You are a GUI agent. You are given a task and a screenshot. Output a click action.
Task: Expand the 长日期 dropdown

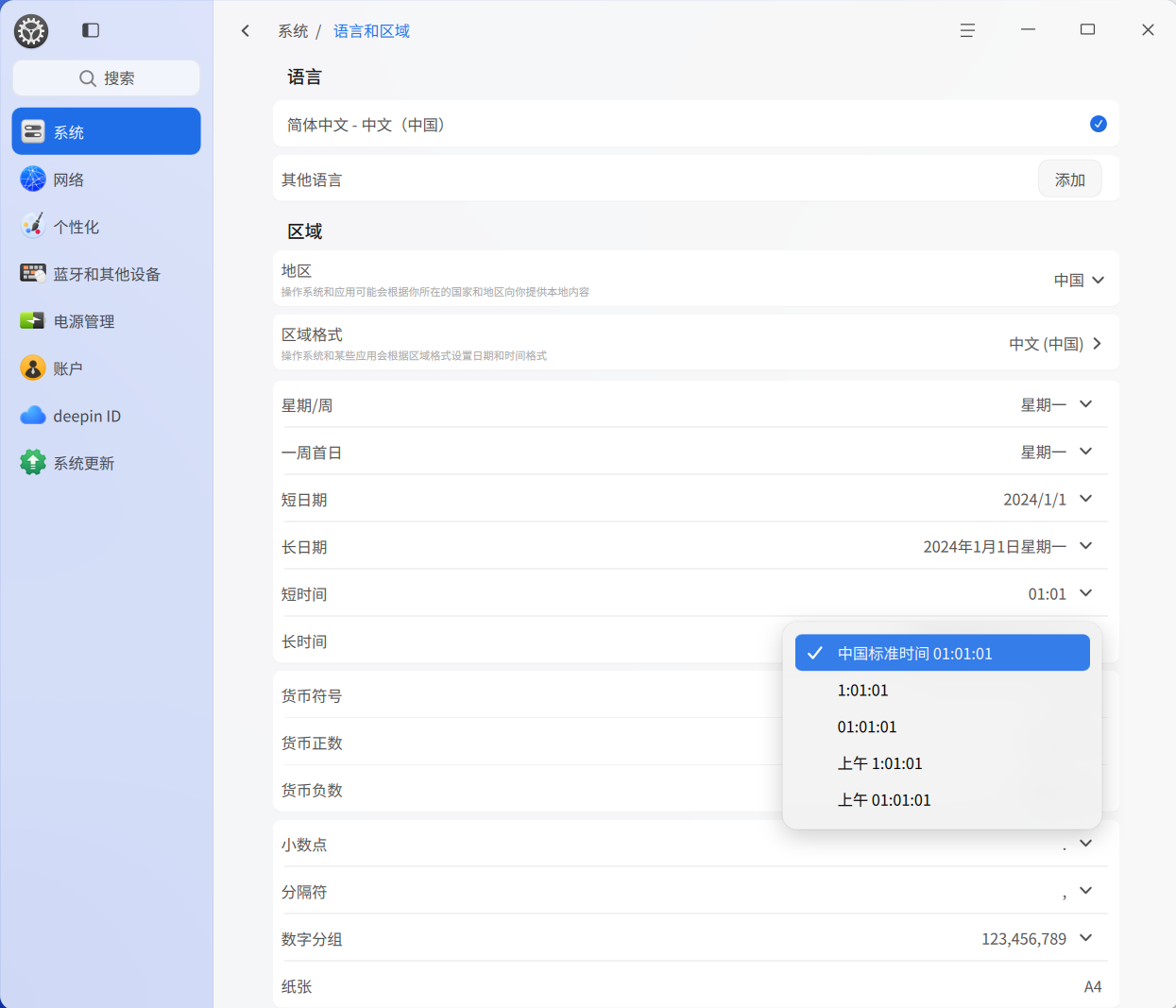(x=1086, y=546)
